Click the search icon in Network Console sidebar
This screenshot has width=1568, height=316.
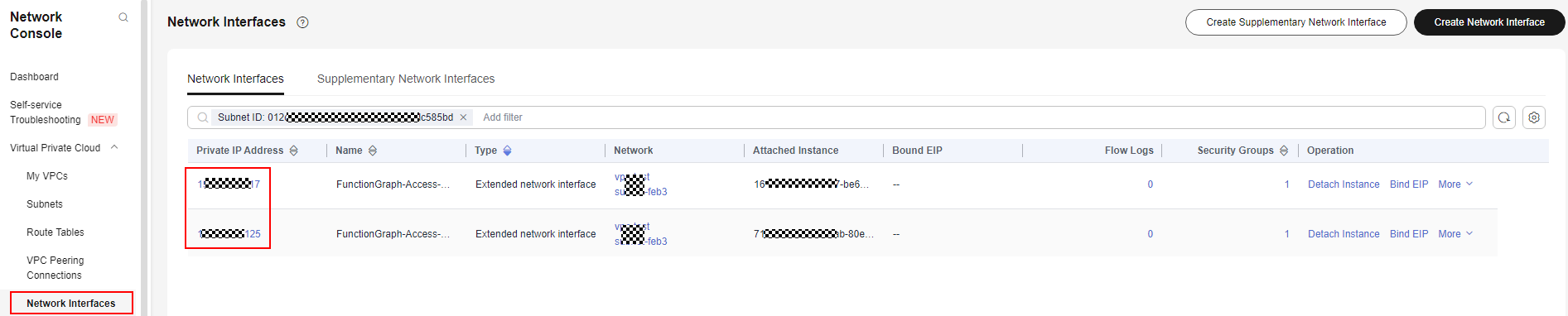pos(123,17)
